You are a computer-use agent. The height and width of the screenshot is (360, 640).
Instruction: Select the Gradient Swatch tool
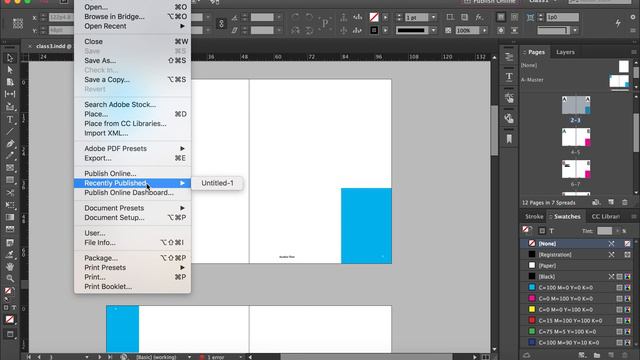10,217
